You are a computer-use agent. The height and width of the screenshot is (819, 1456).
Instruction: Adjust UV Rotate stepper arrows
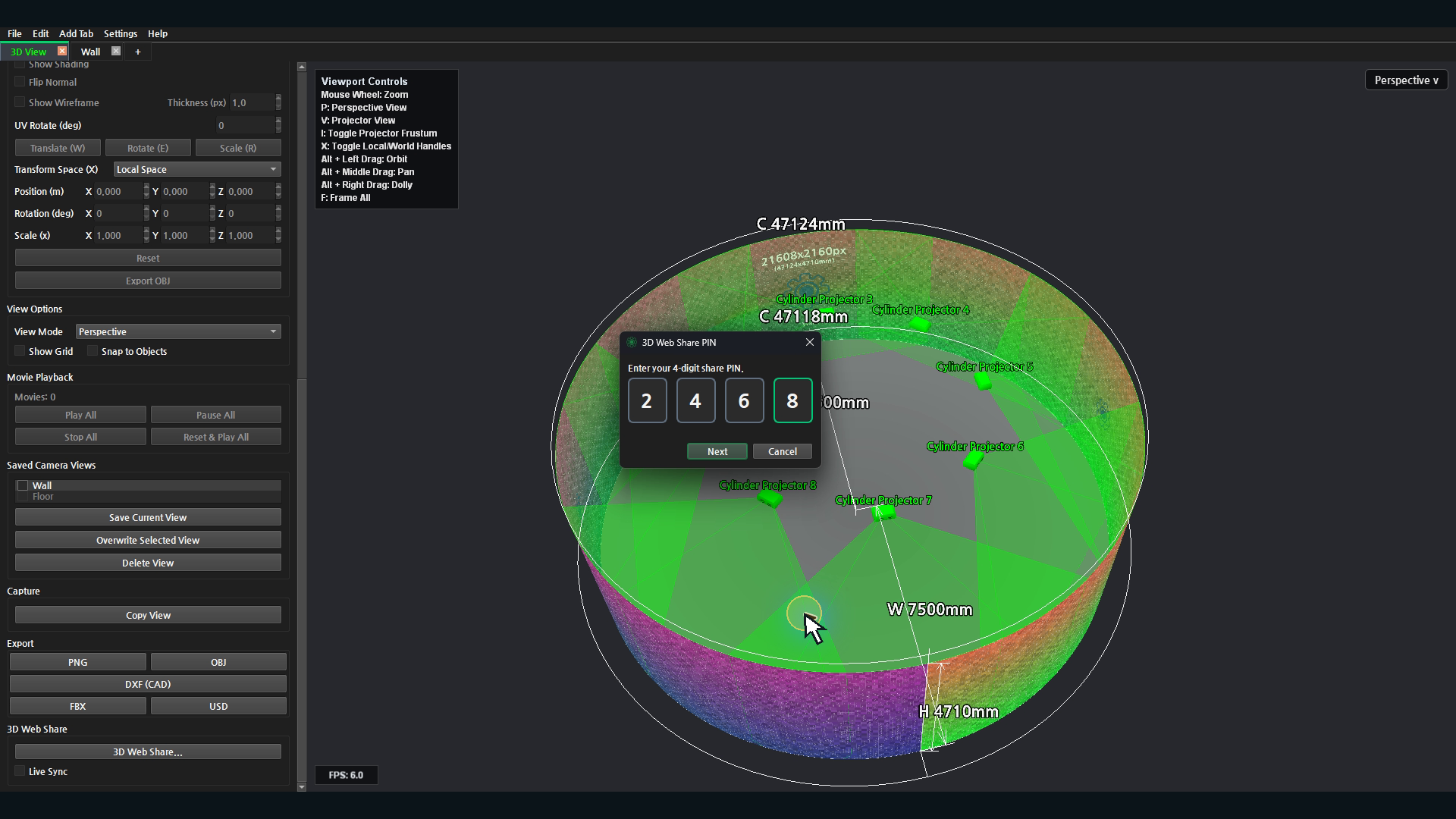click(x=278, y=125)
